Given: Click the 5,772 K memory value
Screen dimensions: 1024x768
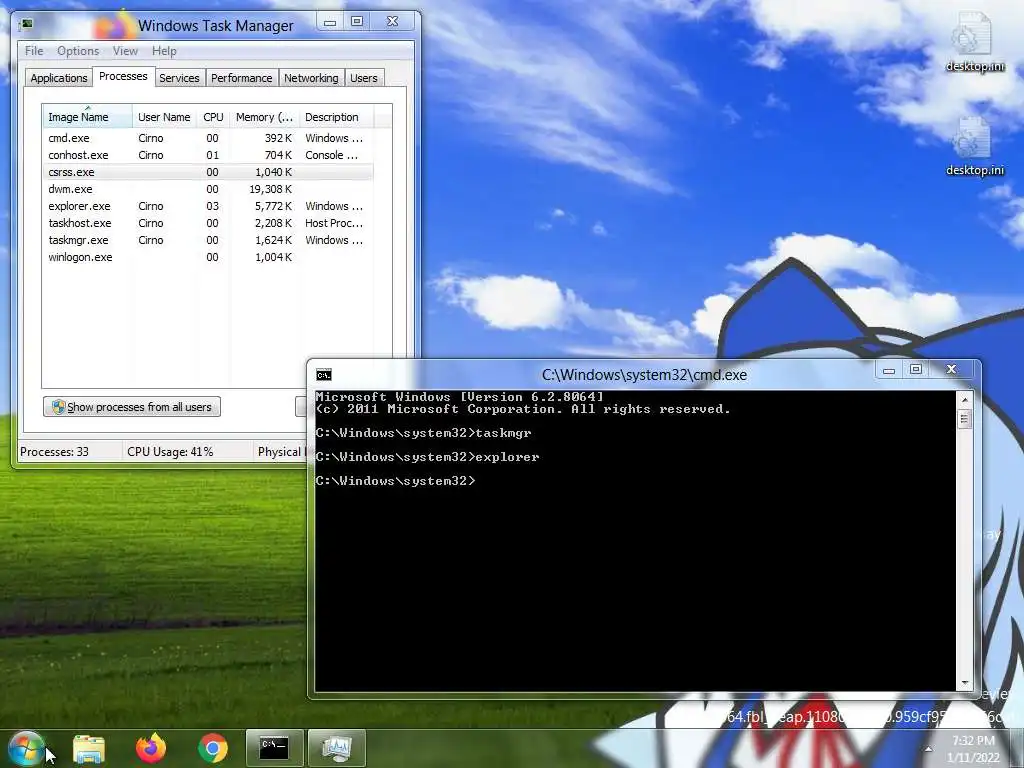Looking at the screenshot, I should pyautogui.click(x=273, y=206).
